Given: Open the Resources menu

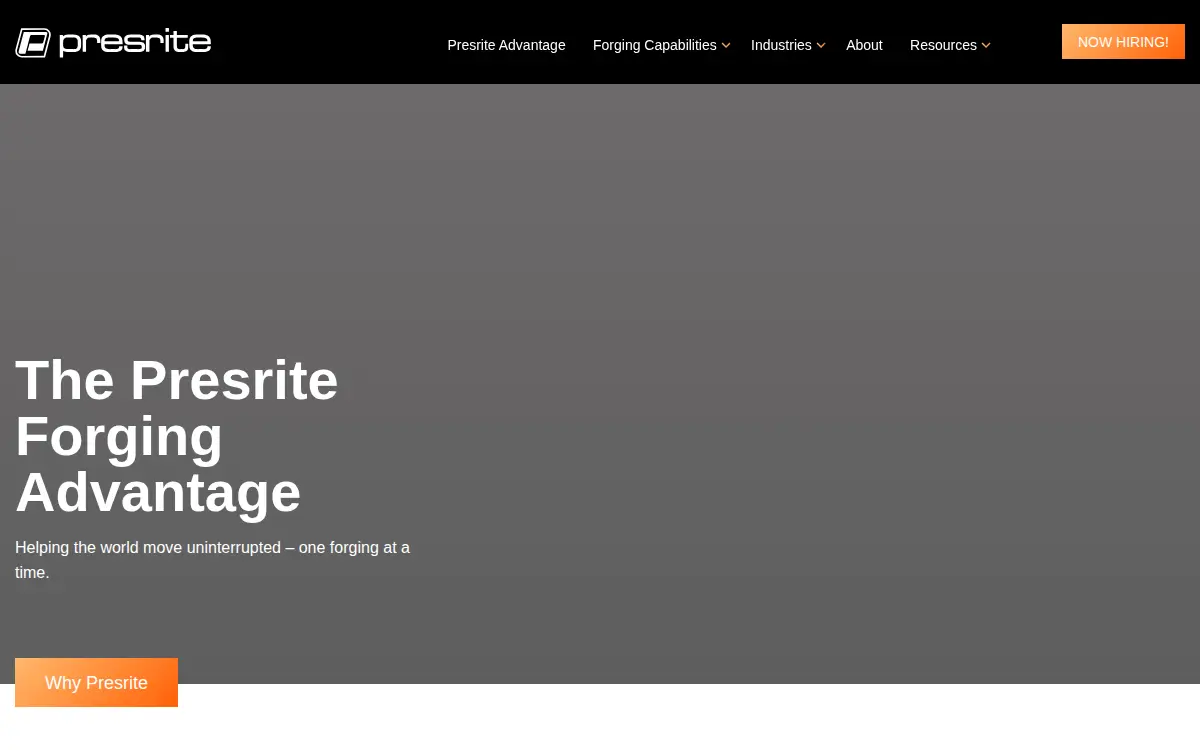Looking at the screenshot, I should click(x=943, y=45).
